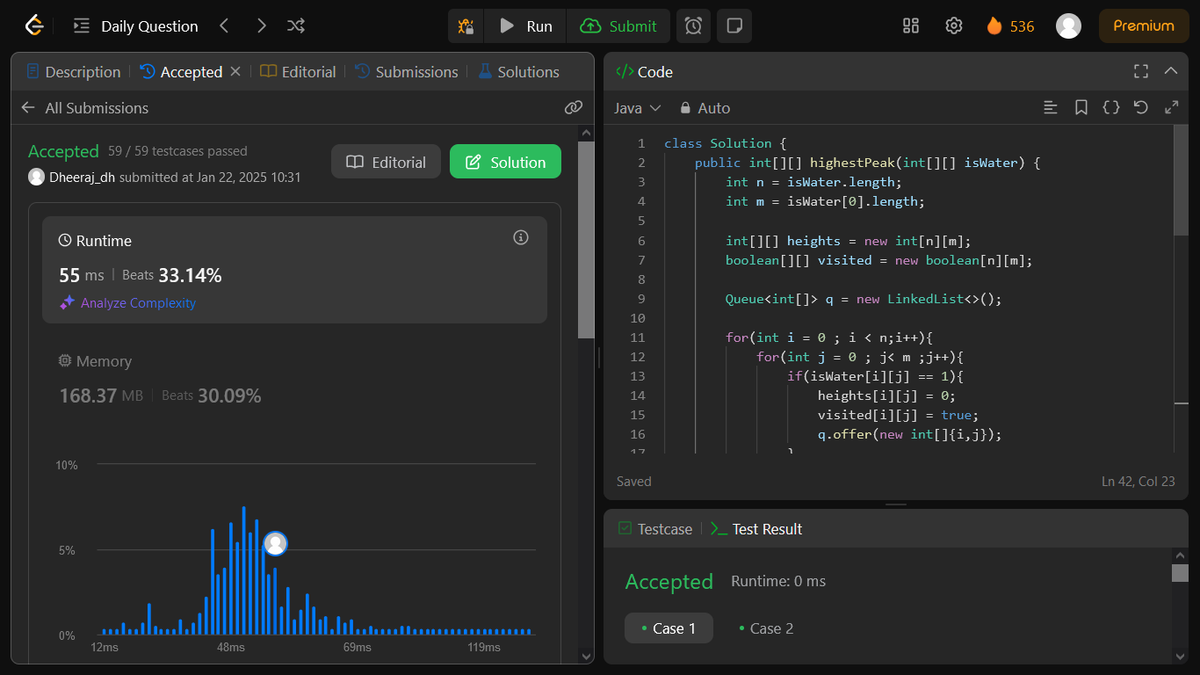Screen dimensions: 1200x675
Task: Close the Accepted tab
Action: [x=236, y=72]
